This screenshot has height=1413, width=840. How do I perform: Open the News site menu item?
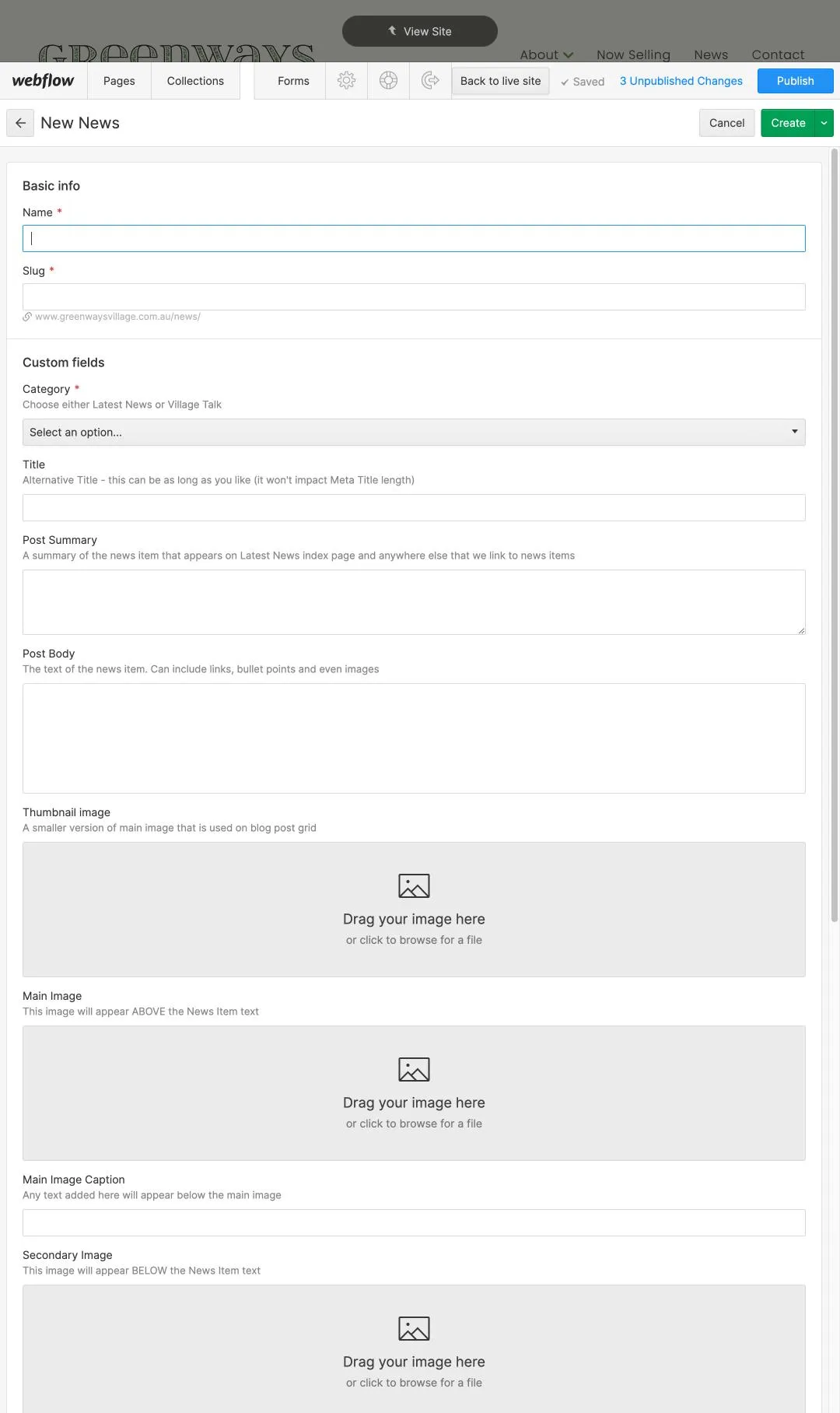coord(711,54)
